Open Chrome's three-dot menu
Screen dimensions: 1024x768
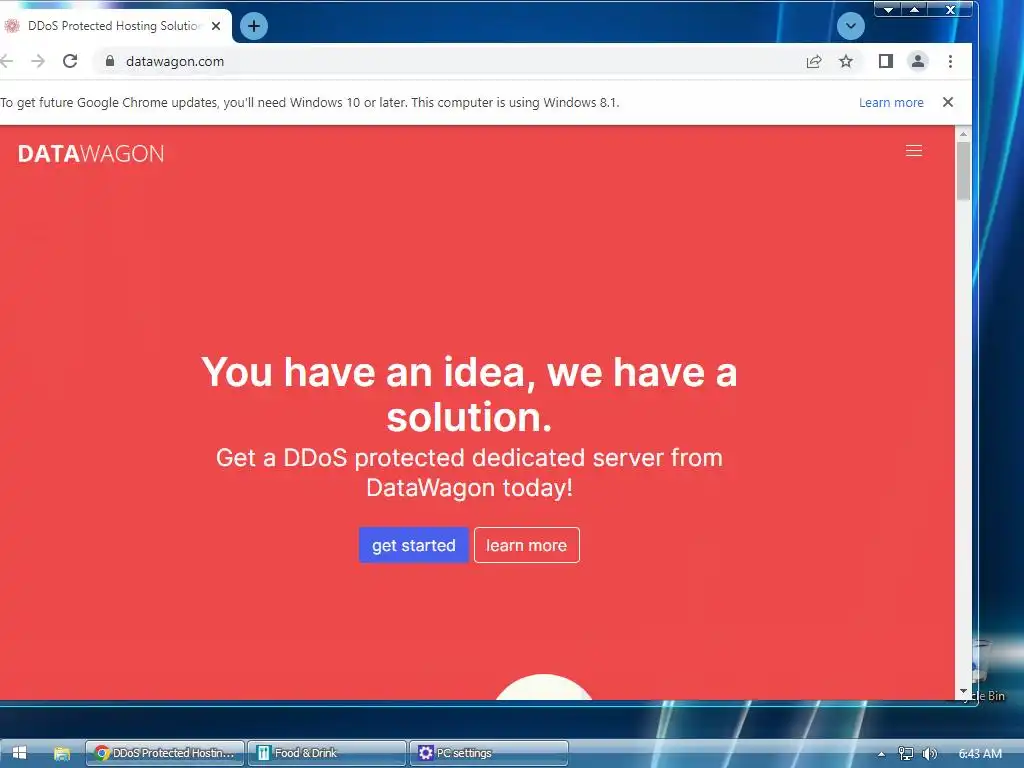click(x=950, y=61)
